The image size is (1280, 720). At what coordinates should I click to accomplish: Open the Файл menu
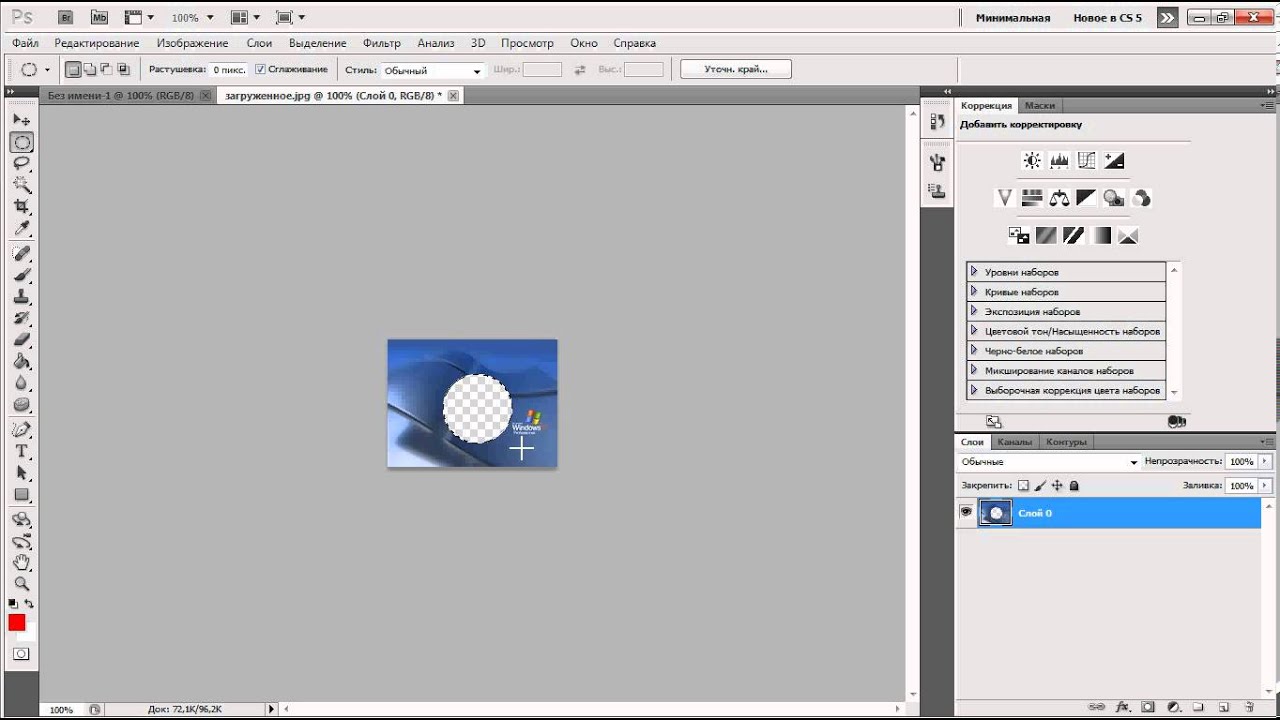[25, 43]
